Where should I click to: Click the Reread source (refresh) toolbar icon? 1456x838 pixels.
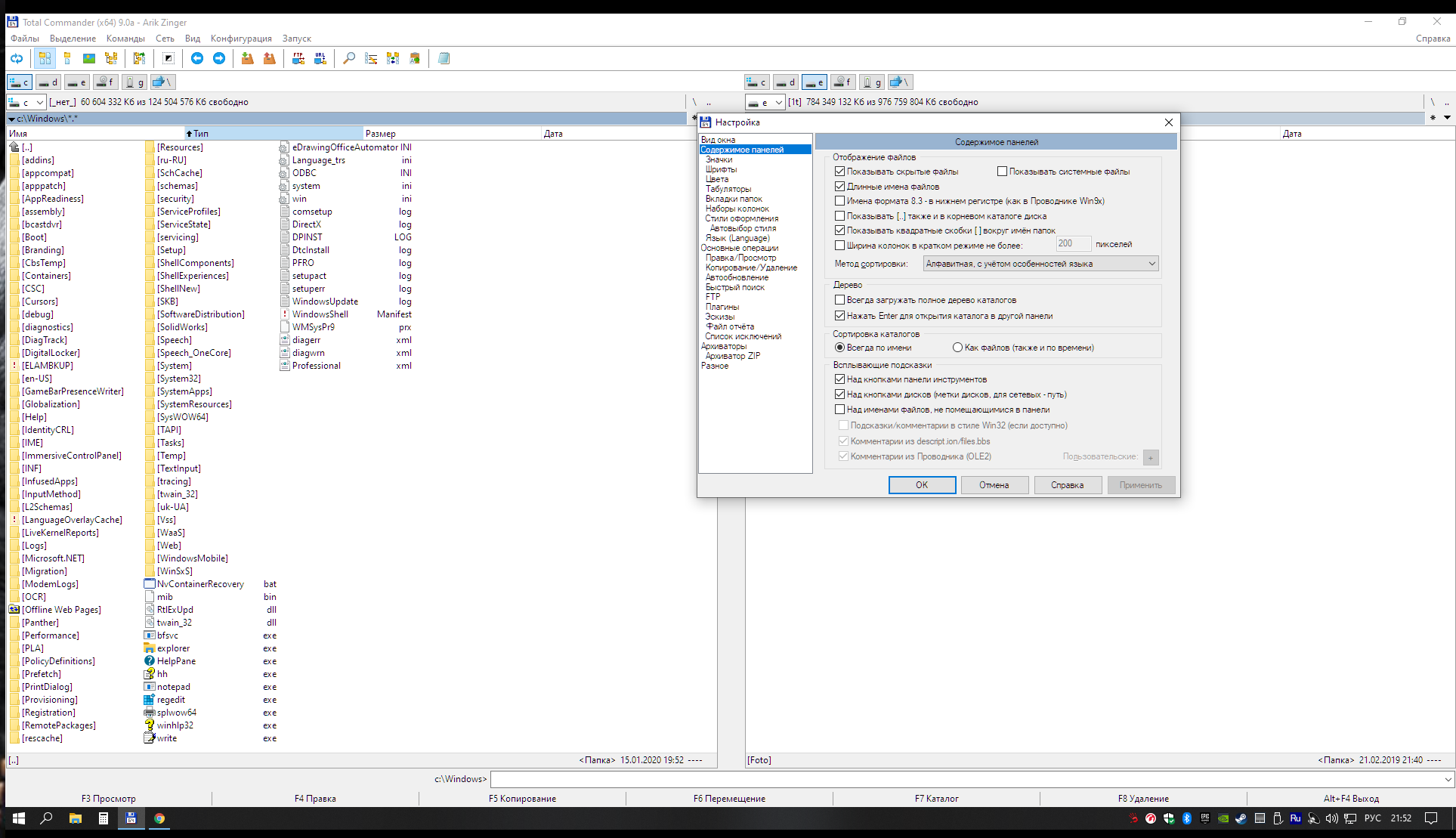17,58
